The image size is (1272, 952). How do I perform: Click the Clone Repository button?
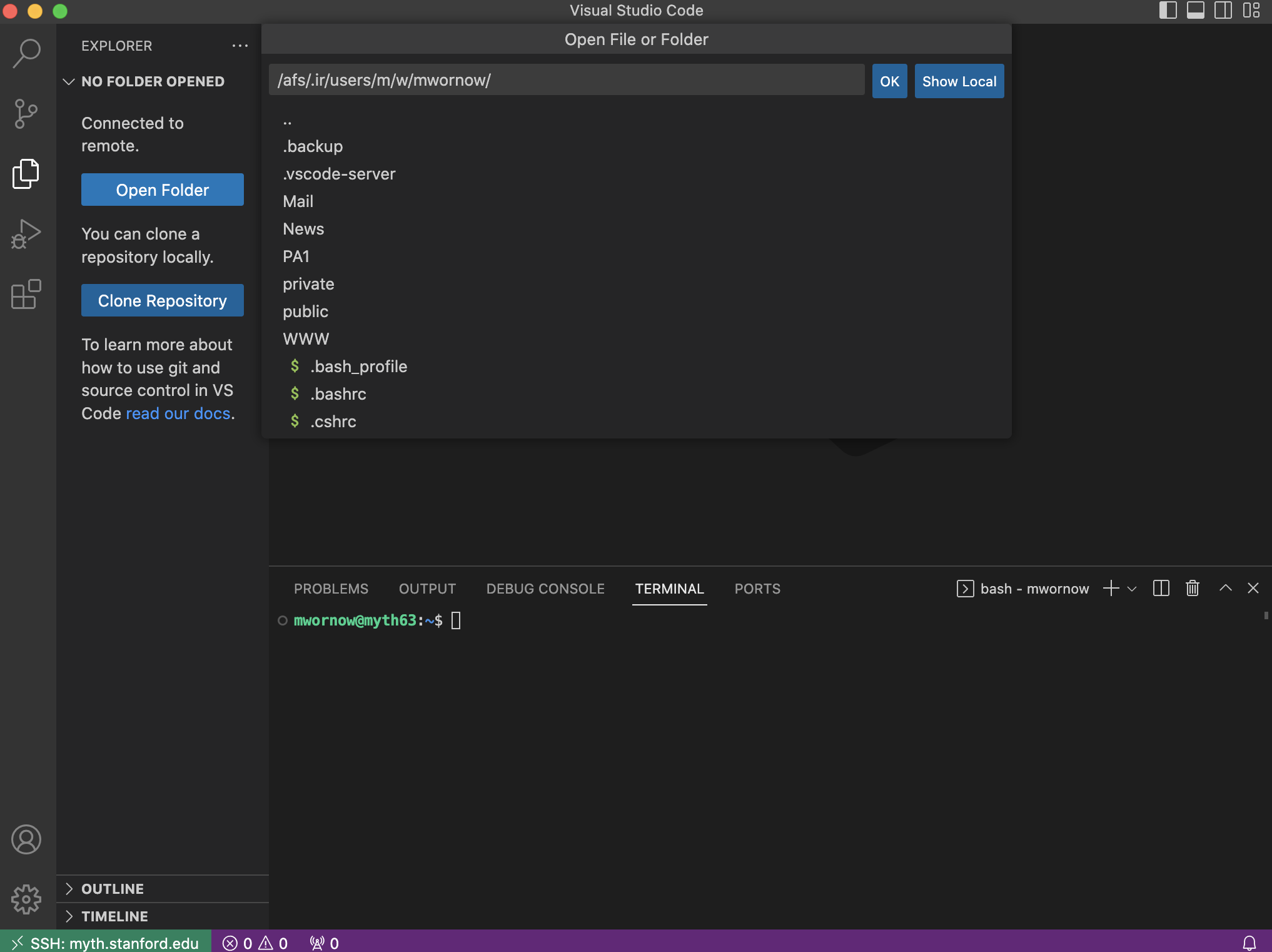(x=163, y=300)
